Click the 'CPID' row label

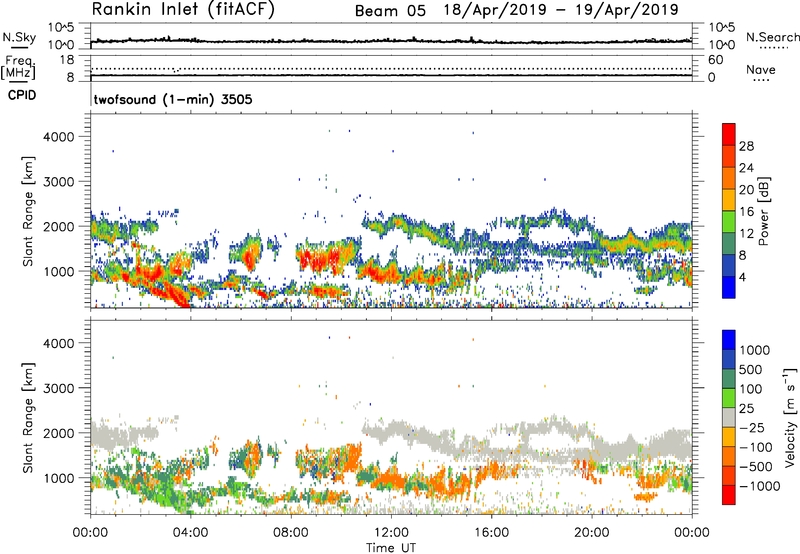(x=22, y=95)
